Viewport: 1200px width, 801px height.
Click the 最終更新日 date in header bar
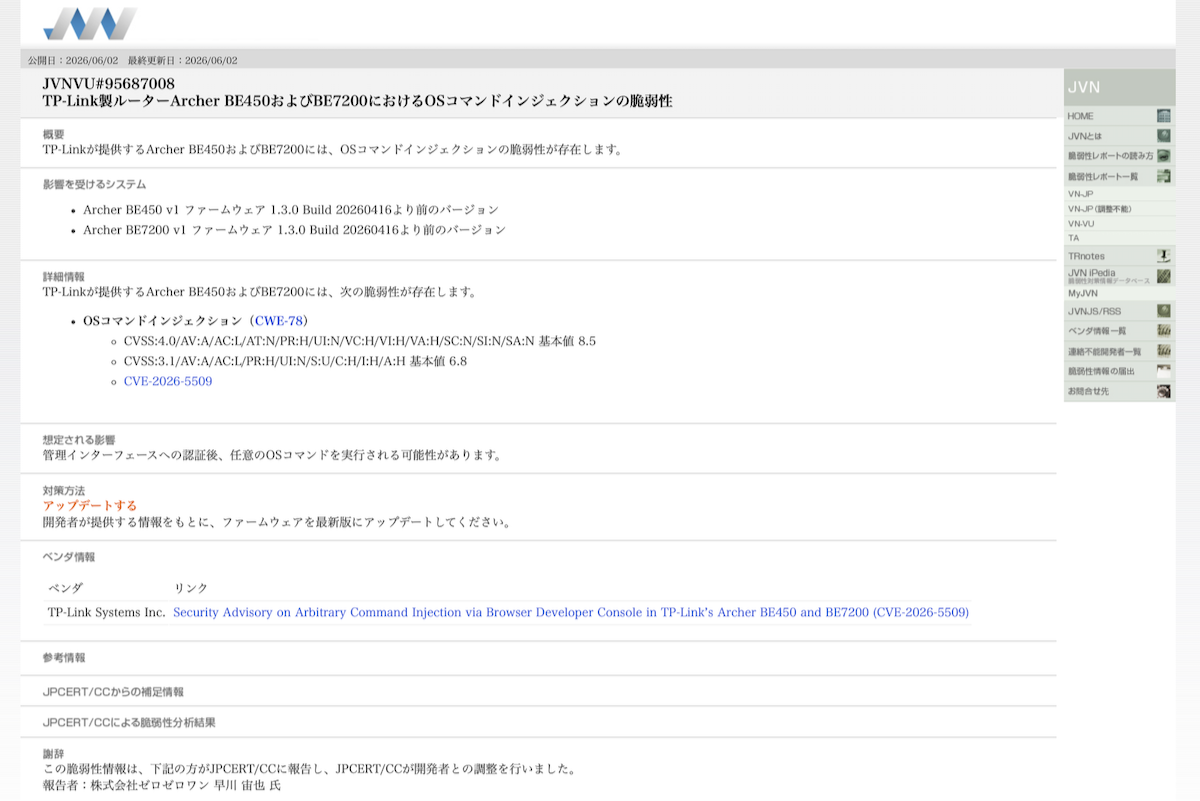[183, 60]
